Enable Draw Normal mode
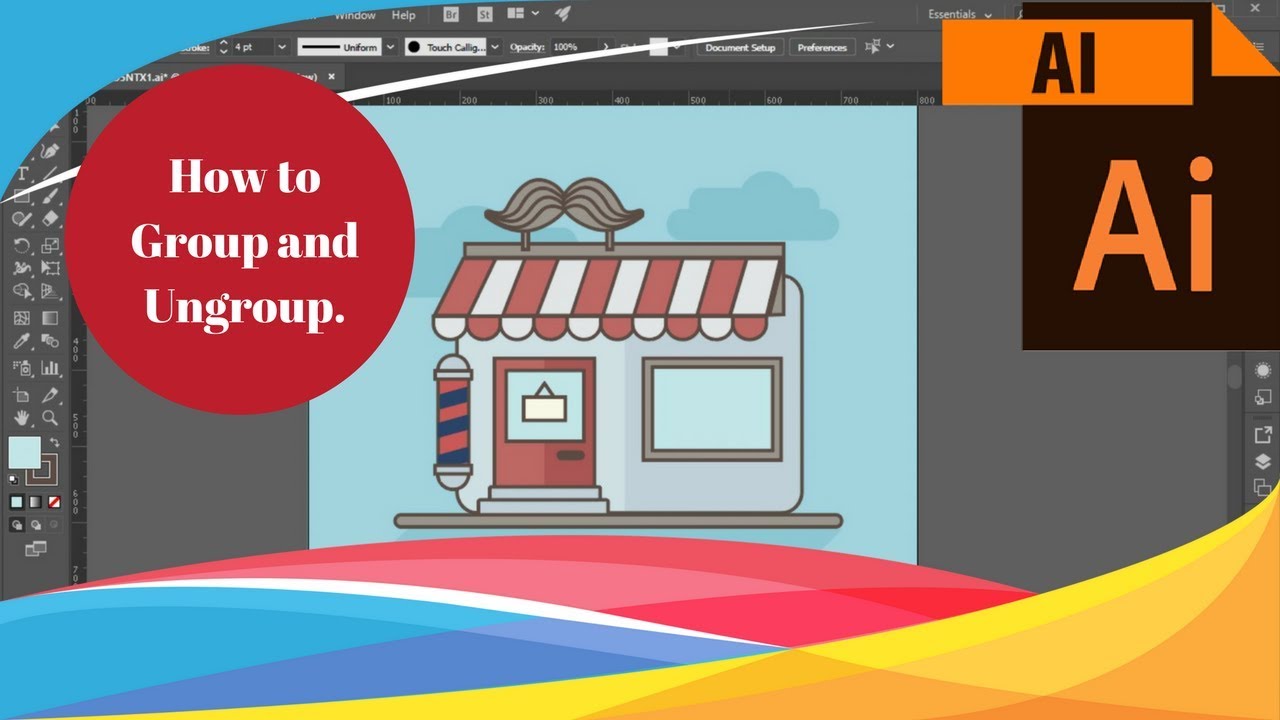Viewport: 1280px width, 720px height. point(17,524)
